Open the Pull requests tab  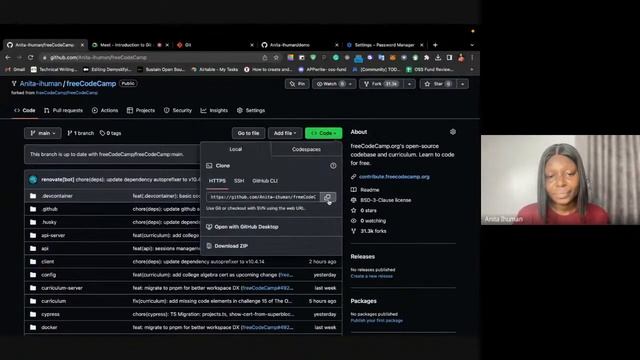[x=63, y=111]
